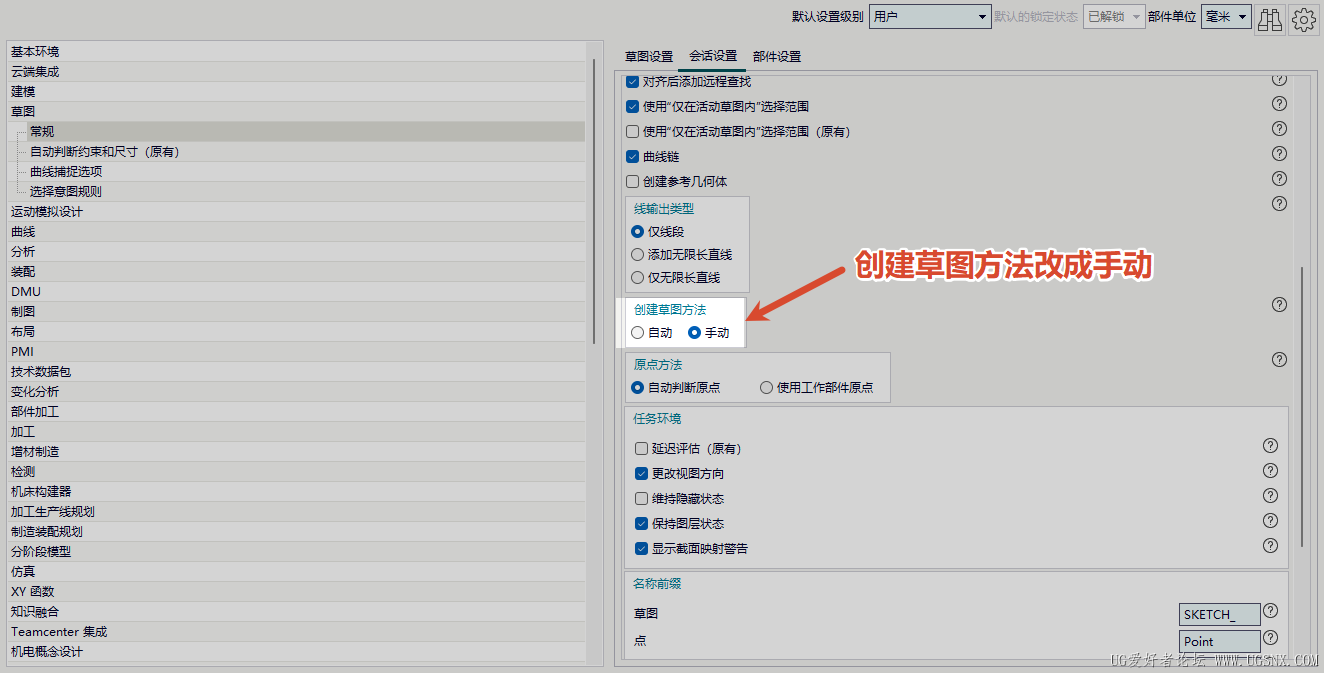Screen dimensions: 1324x673
Task: Click help icon beside 延迟评估（原有）
Action: coord(1270,446)
